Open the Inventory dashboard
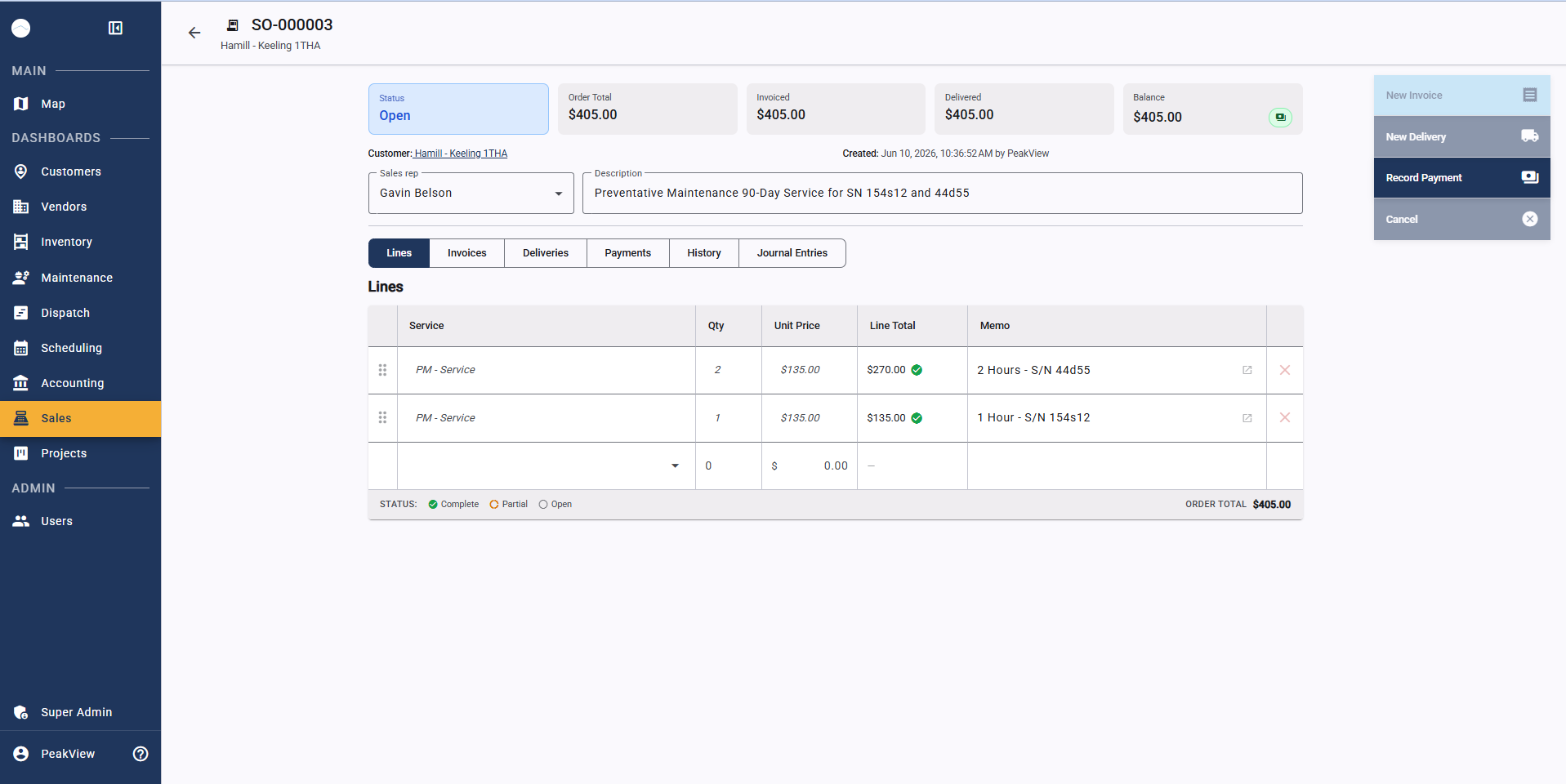Screen dimensions: 1566x784 coord(80,242)
